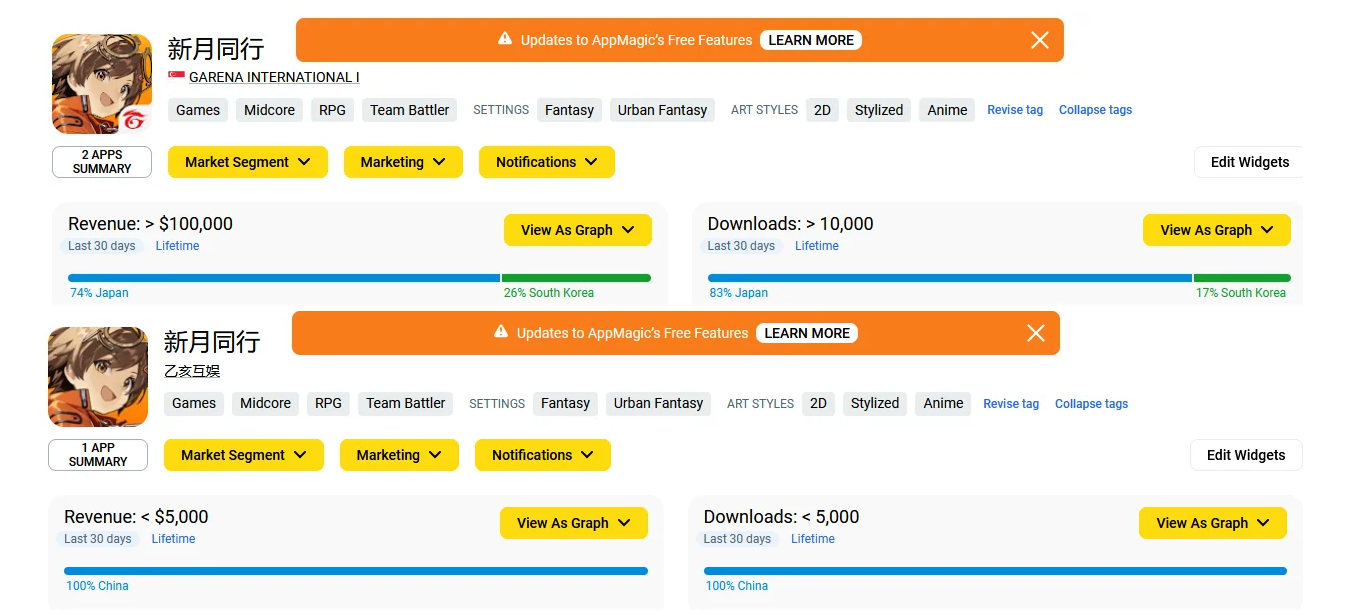The image size is (1355, 615).
Task: Click Team Battler tag in the Garena panel
Action: pos(410,110)
